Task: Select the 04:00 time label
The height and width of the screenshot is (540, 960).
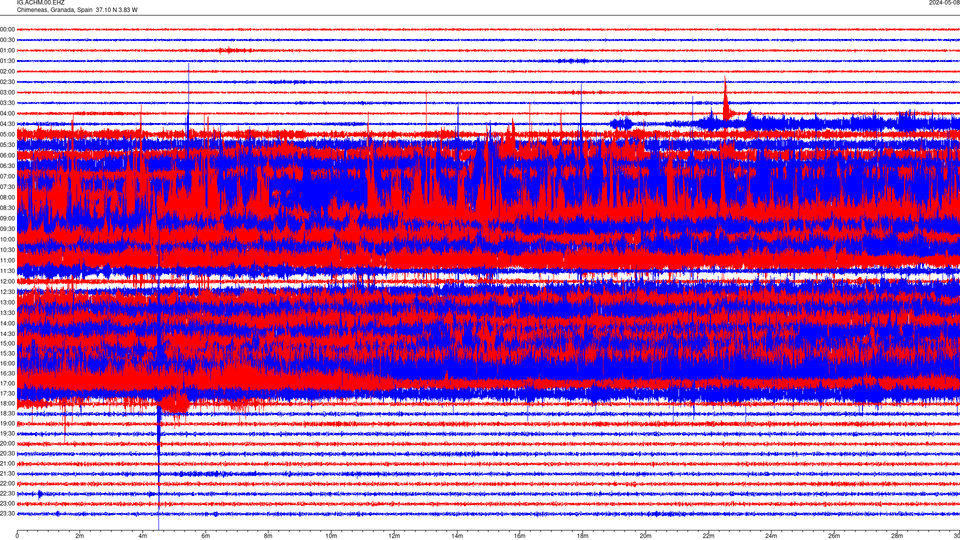Action: pyautogui.click(x=7, y=113)
